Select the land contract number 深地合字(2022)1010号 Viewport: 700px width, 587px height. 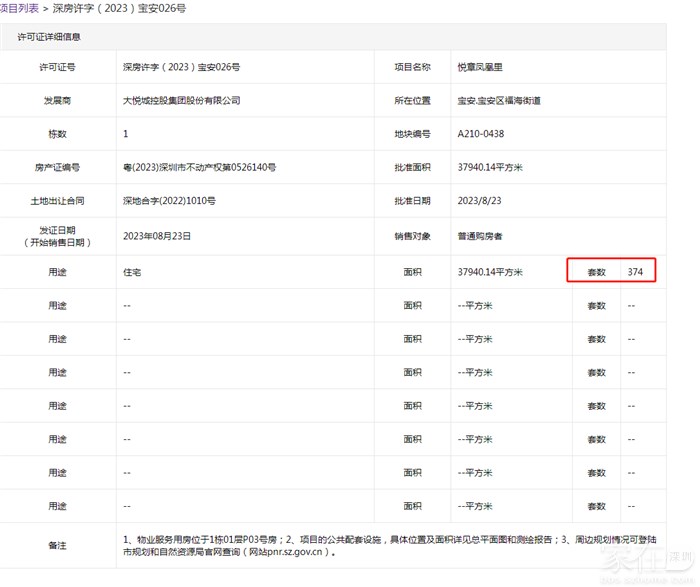pyautogui.click(x=169, y=200)
